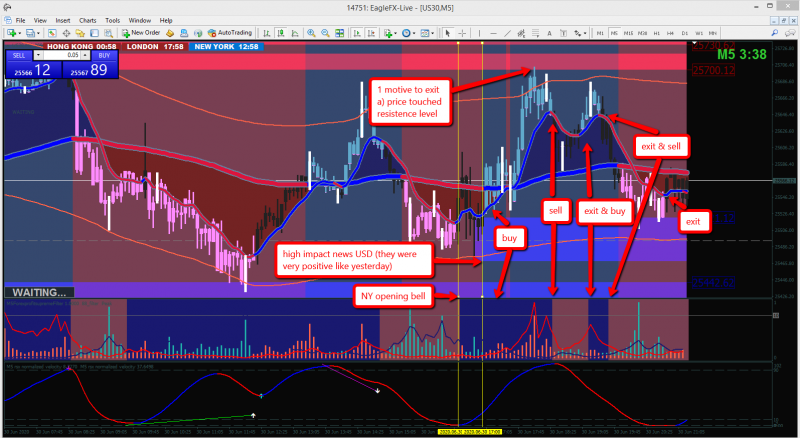Switch to bar chart display

(x=266, y=33)
